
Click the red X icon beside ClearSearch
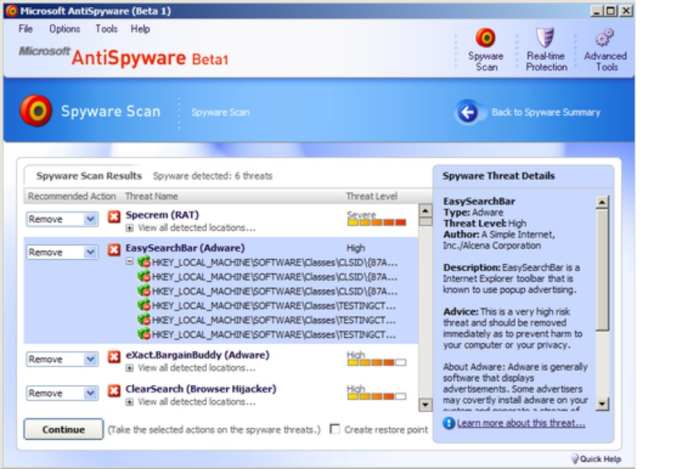(x=114, y=391)
